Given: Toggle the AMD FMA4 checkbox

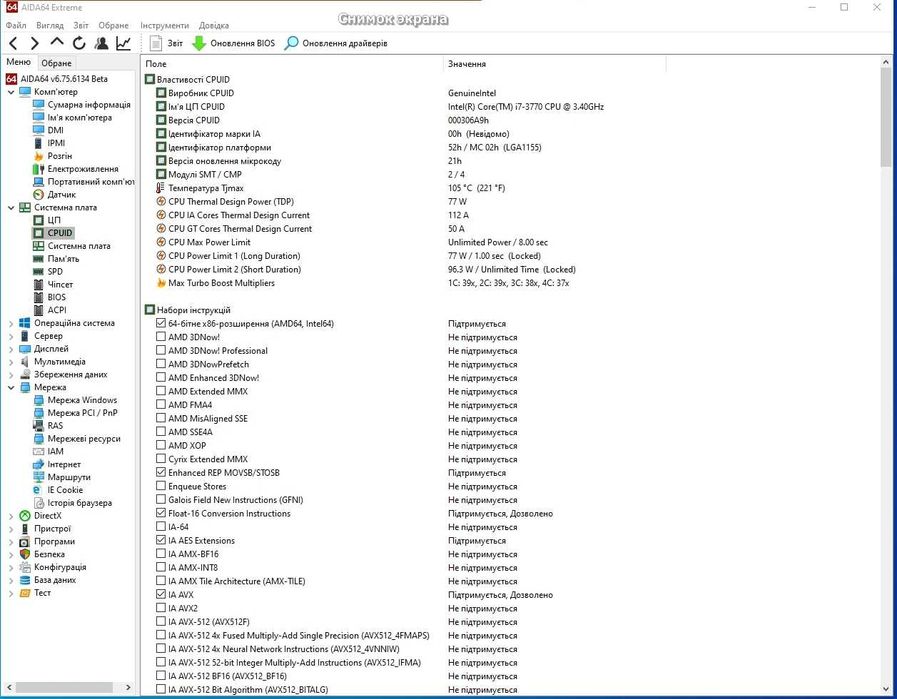Looking at the screenshot, I should pyautogui.click(x=161, y=404).
